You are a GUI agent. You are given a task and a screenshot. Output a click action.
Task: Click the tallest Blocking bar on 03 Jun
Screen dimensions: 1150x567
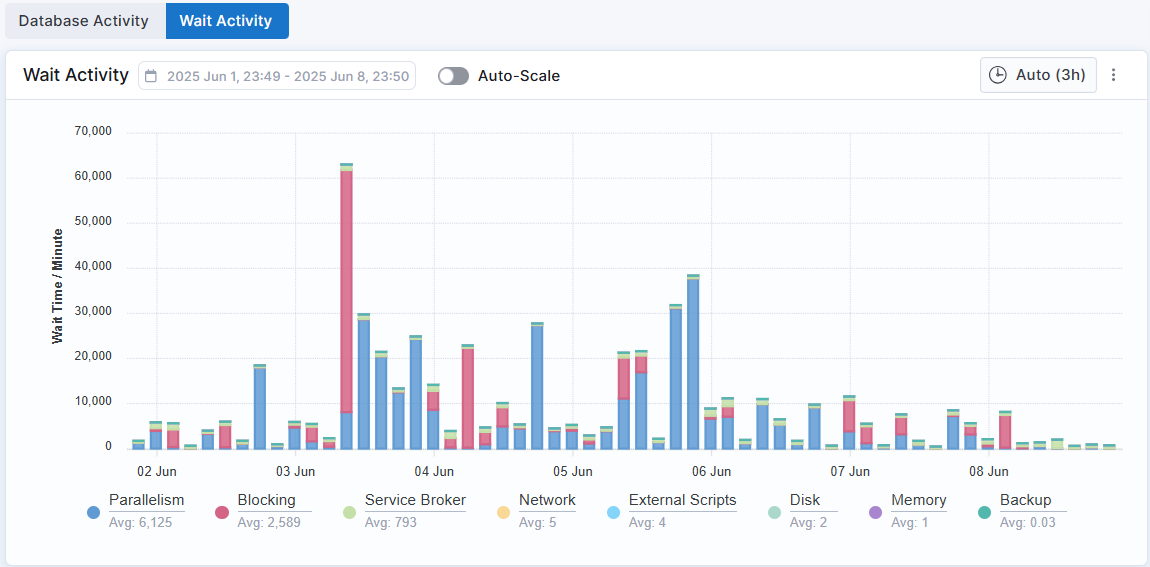click(x=346, y=292)
